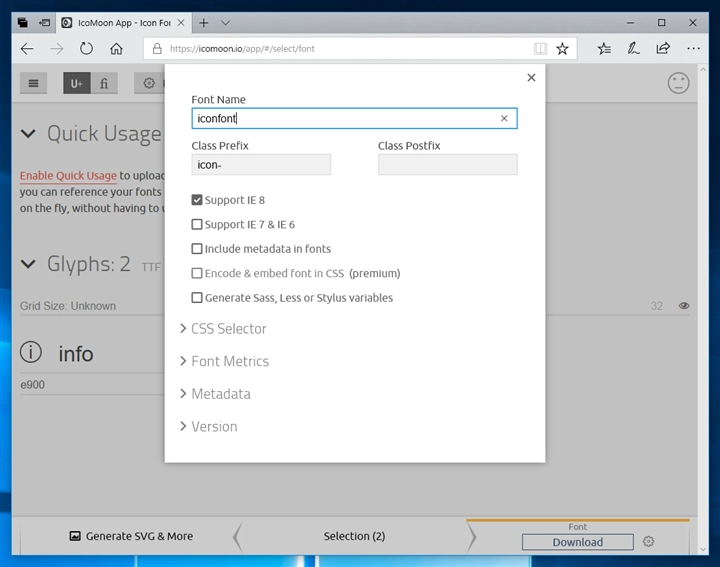This screenshot has width=720, height=567.
Task: Go back in browser history
Action: (27, 49)
